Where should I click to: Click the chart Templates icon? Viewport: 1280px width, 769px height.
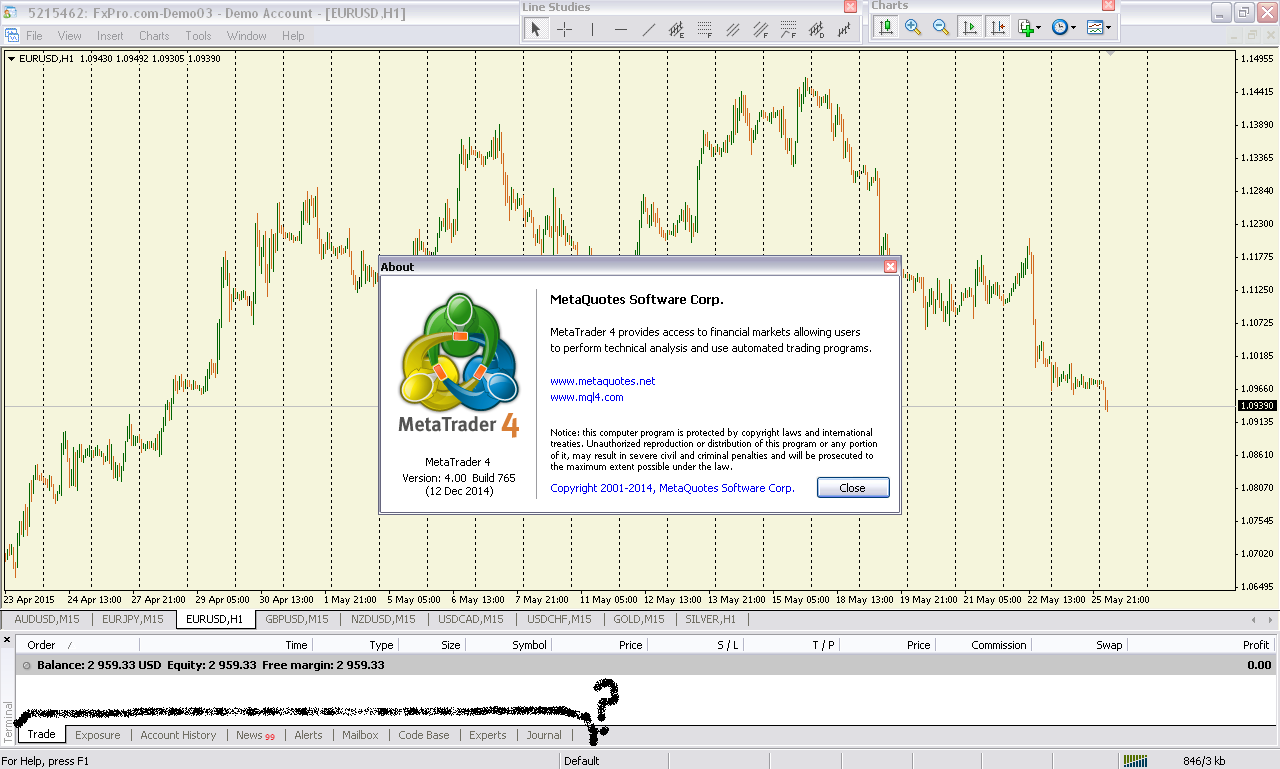tap(1095, 27)
